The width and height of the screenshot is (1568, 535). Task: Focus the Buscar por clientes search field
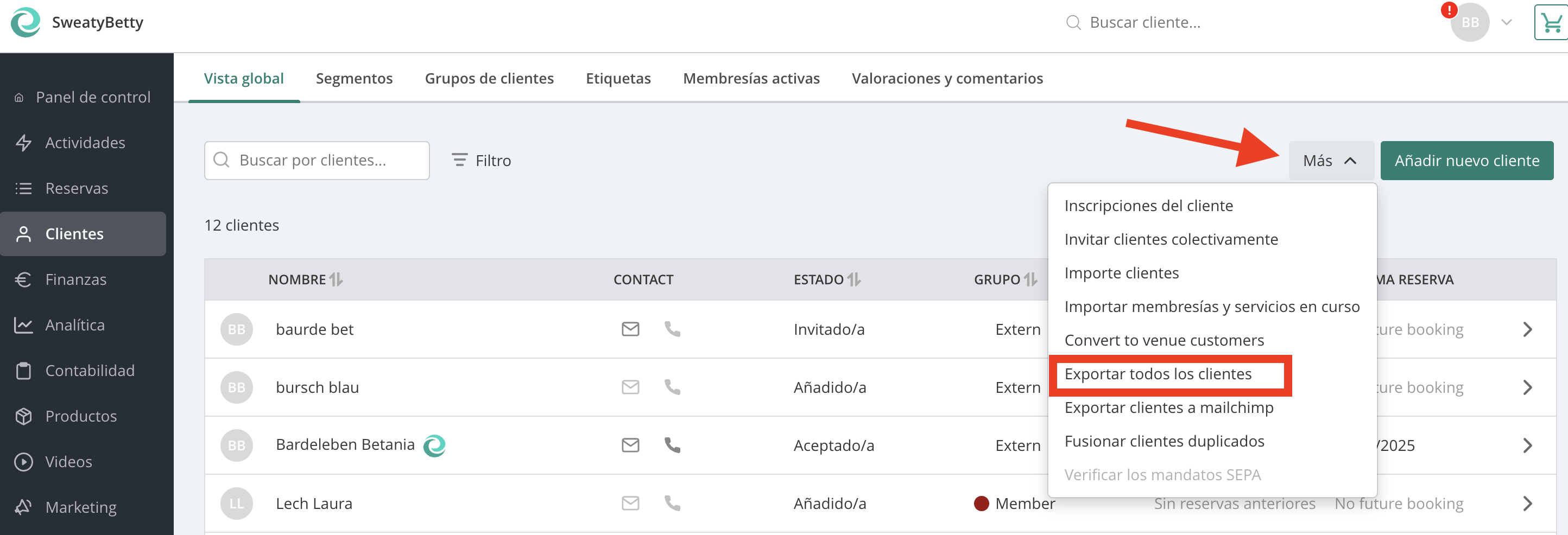click(317, 161)
